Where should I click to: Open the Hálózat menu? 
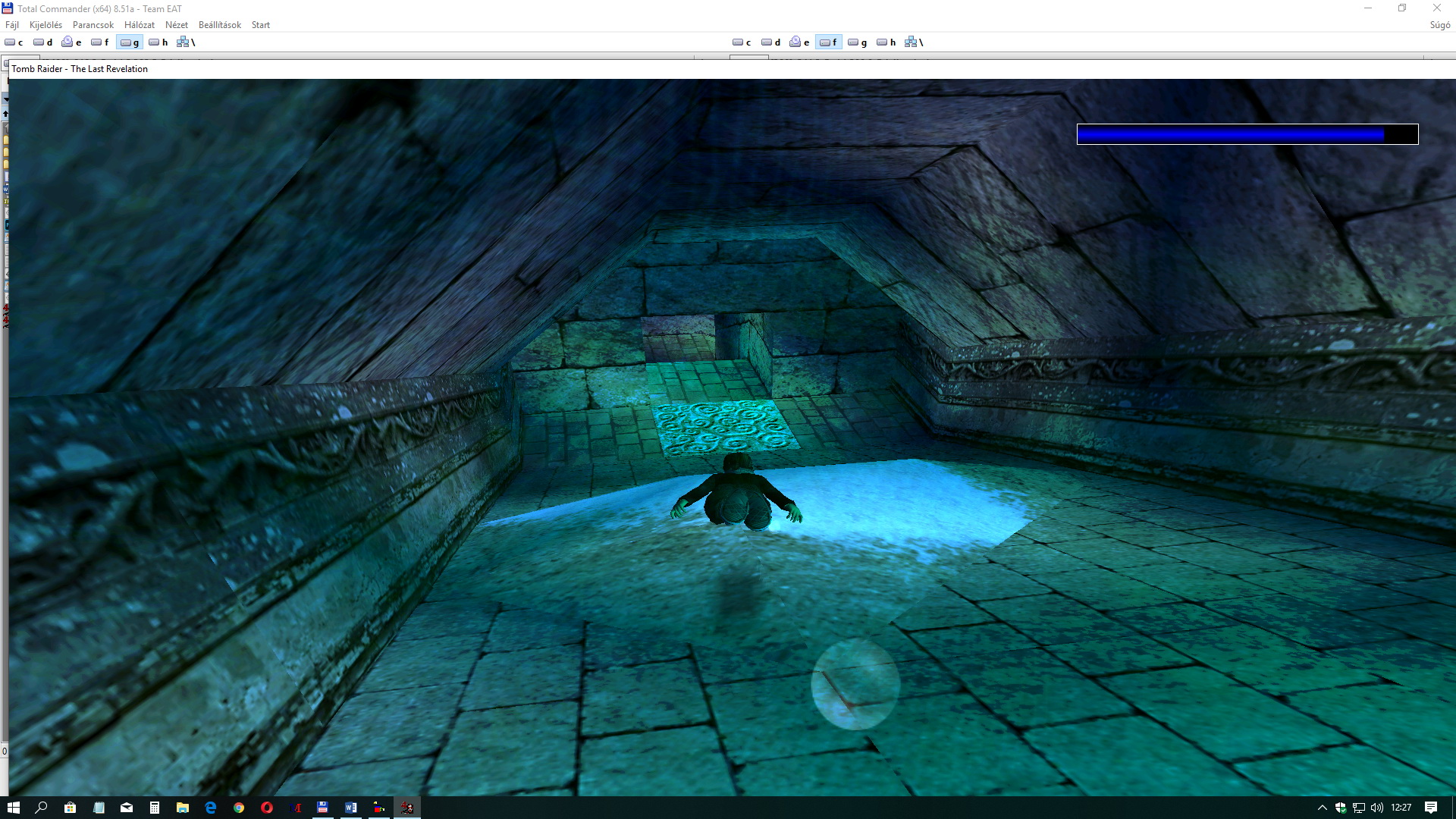(x=140, y=25)
